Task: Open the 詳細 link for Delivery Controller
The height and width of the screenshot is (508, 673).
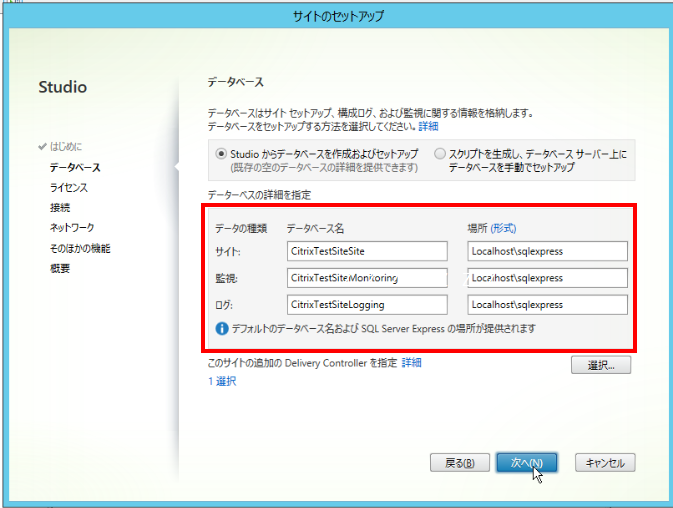Action: 411,363
